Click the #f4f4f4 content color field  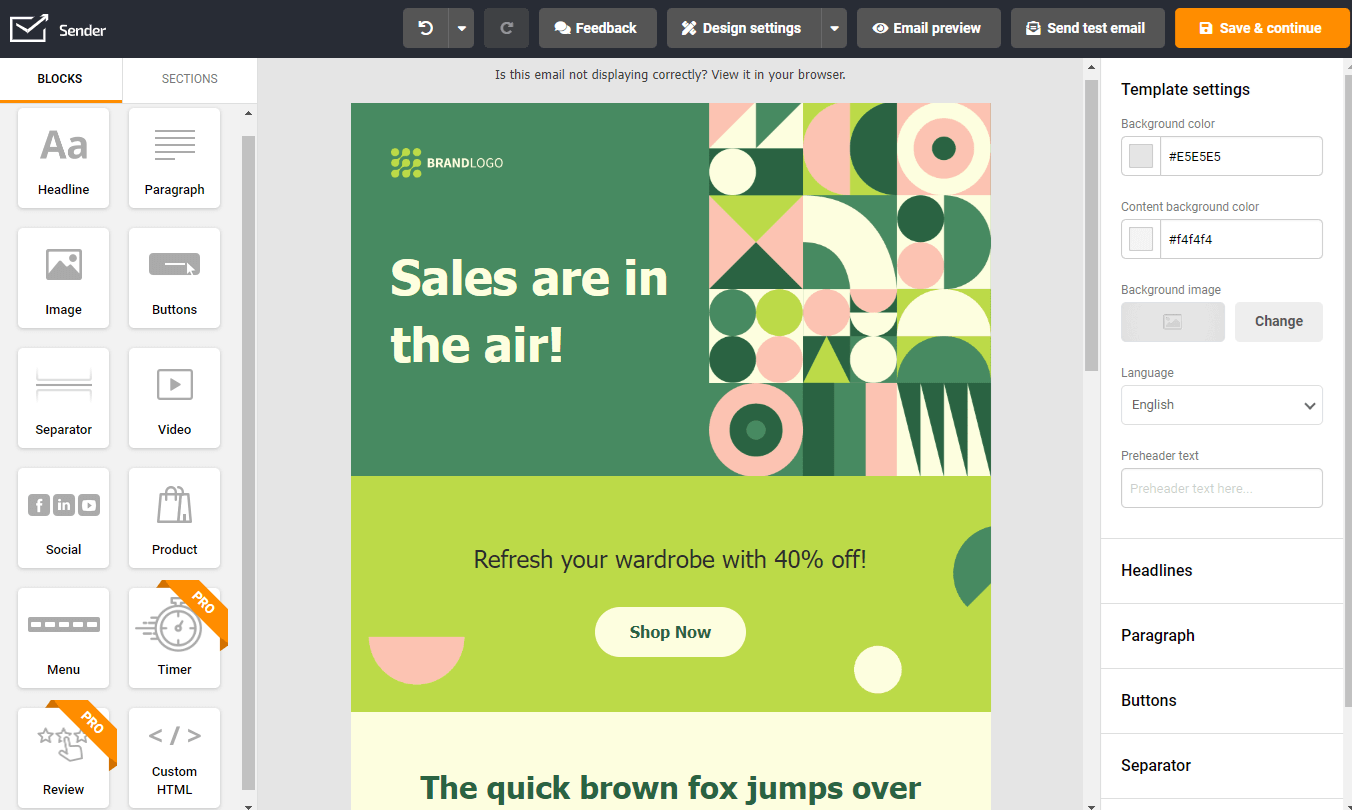tap(1241, 239)
